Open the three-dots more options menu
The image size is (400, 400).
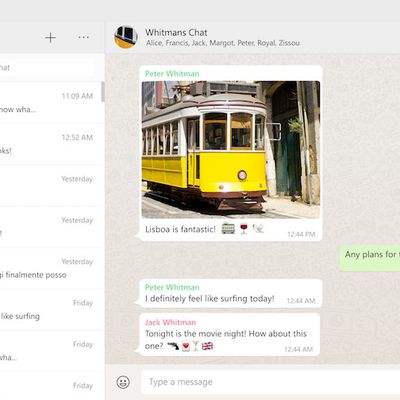coord(83,37)
